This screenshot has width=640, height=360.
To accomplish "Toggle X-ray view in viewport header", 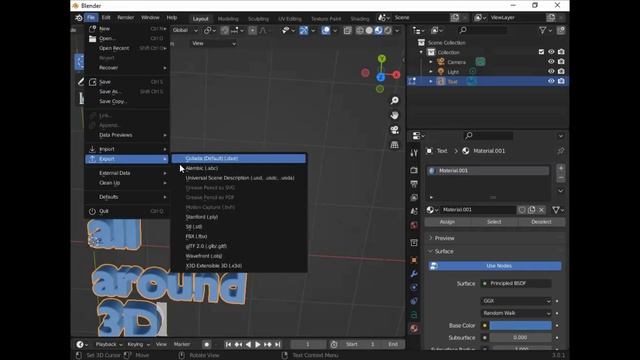I will pos(347,31).
